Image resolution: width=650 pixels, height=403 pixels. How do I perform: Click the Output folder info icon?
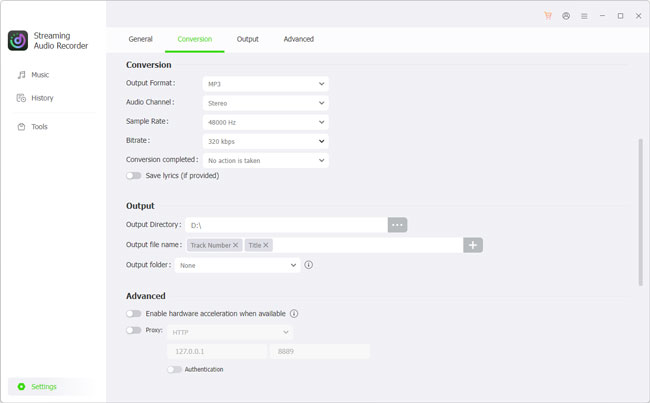click(x=308, y=265)
